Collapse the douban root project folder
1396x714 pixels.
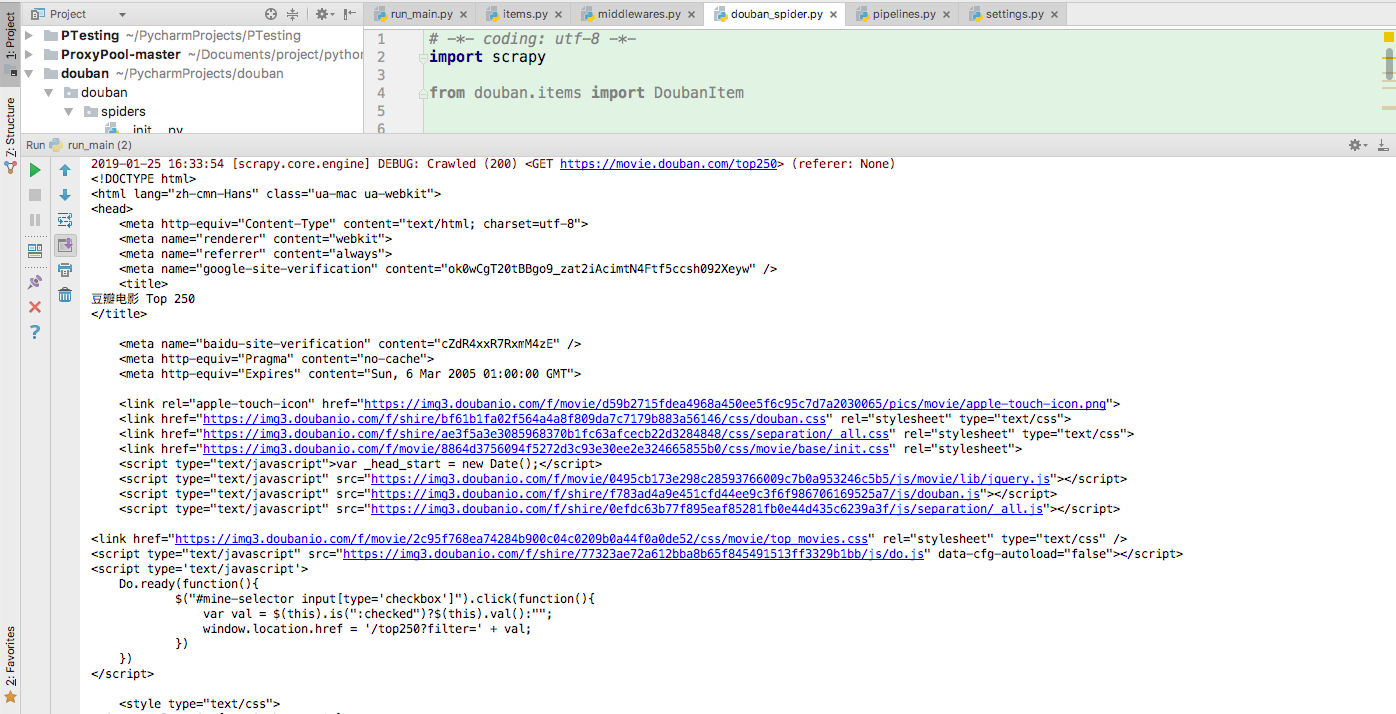point(29,73)
